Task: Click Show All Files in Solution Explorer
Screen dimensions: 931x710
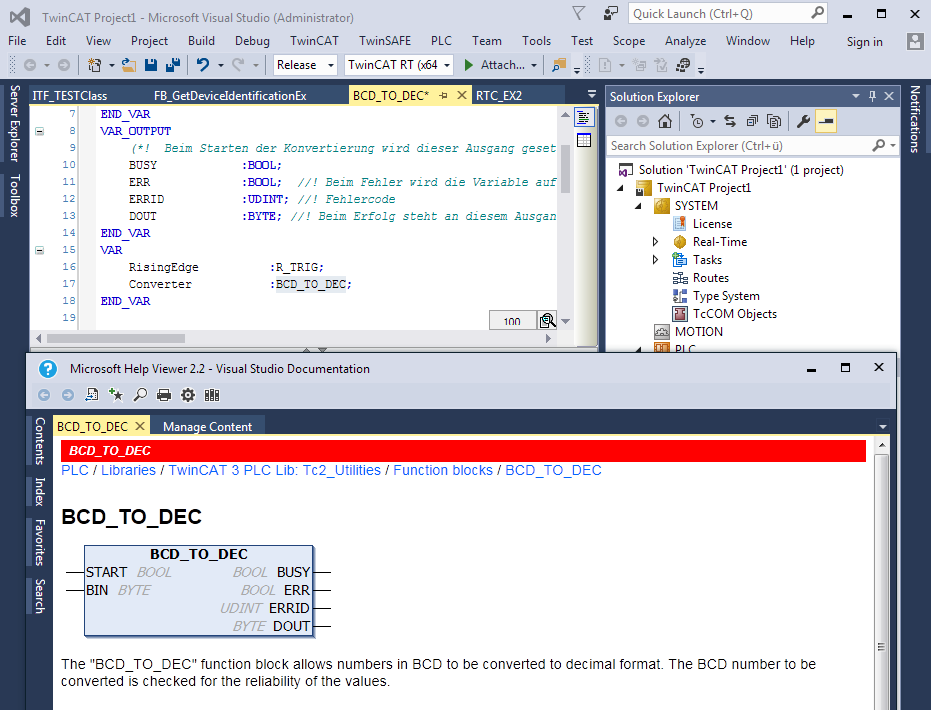Action: (x=774, y=122)
